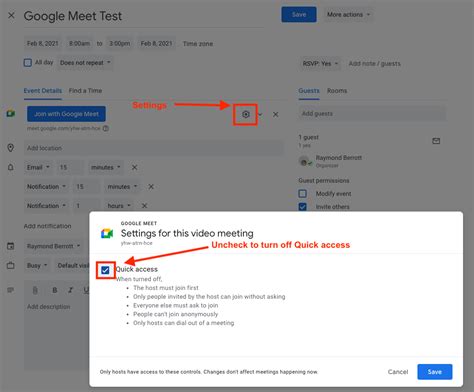Switch to the Guests tab
The height and width of the screenshot is (392, 474).
309,91
